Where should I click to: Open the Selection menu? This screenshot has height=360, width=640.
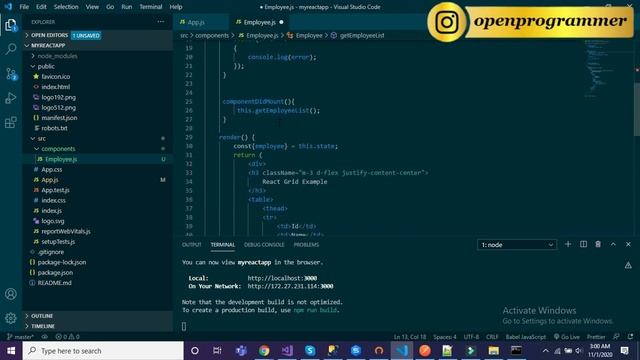[x=66, y=7]
